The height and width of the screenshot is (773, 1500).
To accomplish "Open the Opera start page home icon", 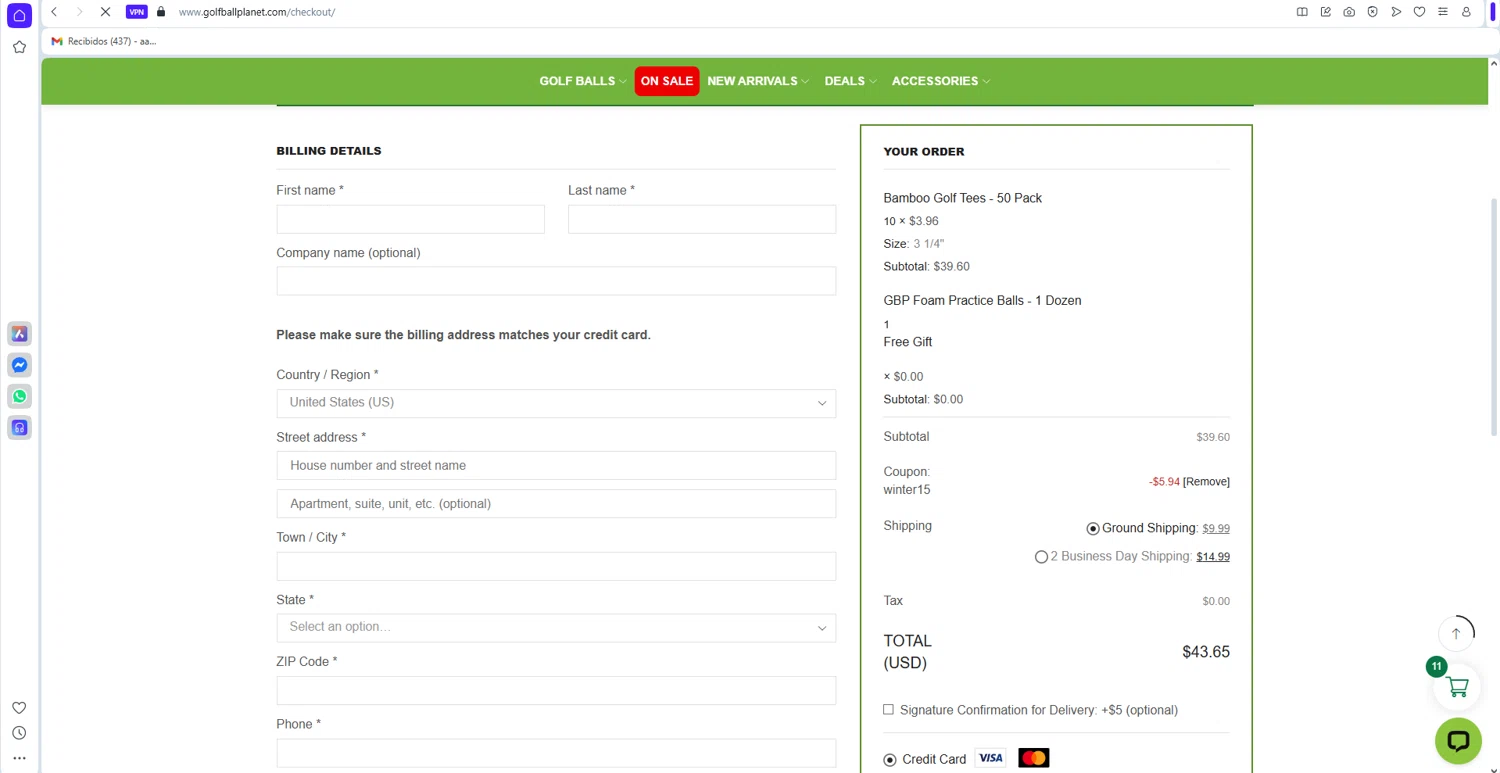I will (x=19, y=16).
